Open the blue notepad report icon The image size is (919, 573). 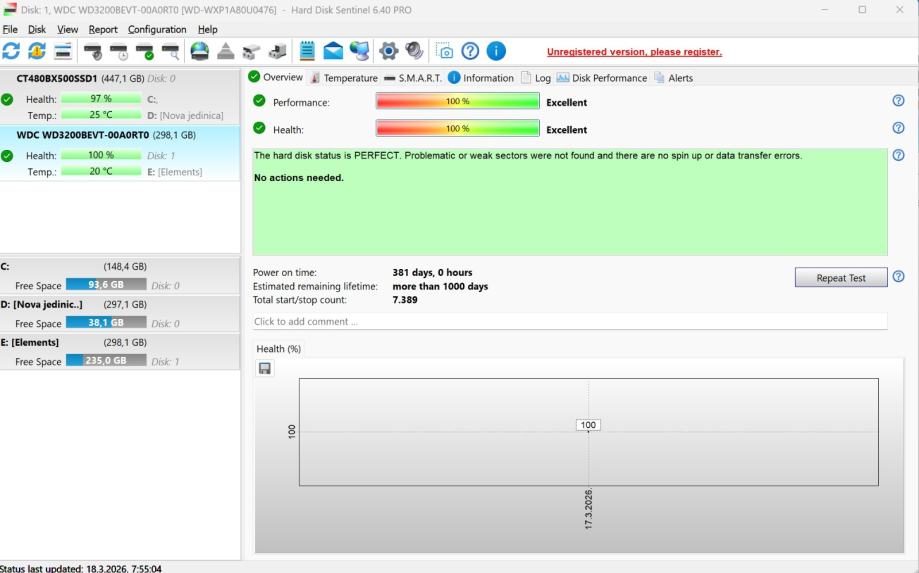coord(307,51)
